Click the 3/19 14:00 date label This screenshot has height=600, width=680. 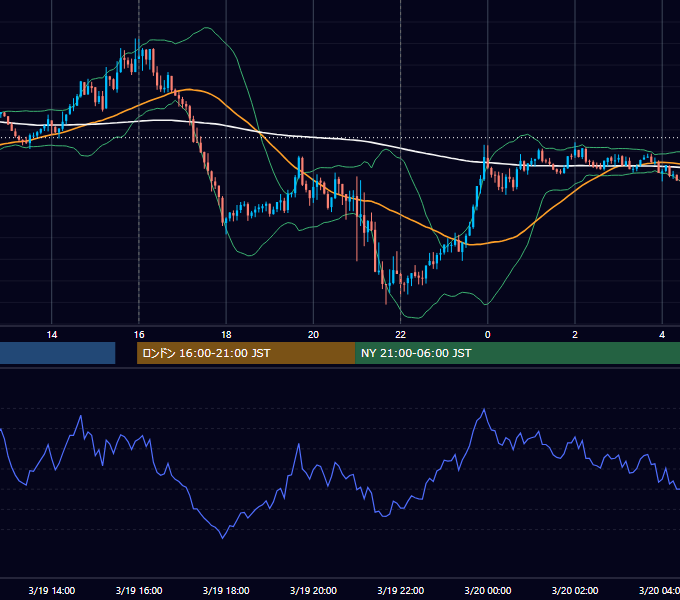coord(52,590)
